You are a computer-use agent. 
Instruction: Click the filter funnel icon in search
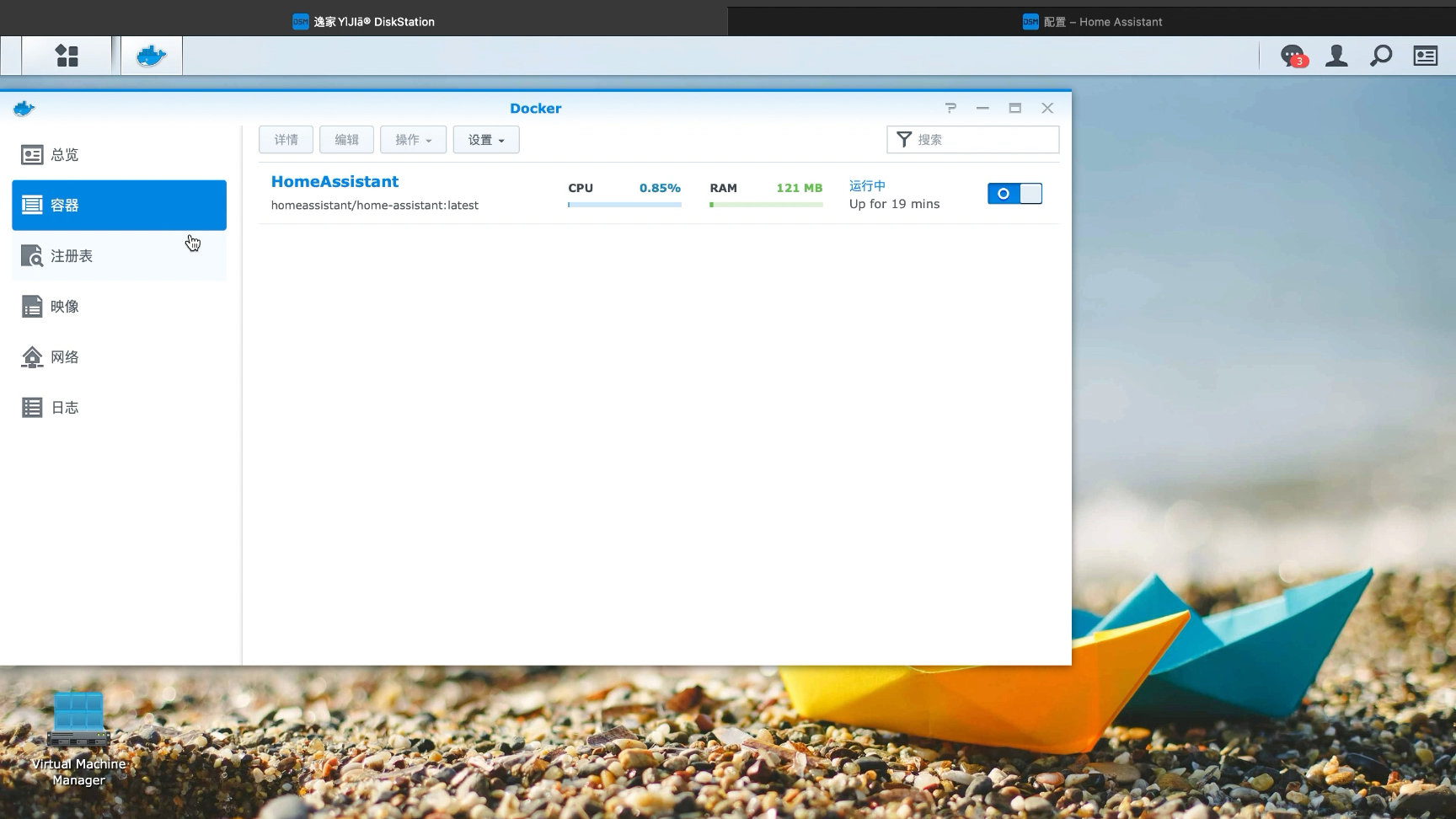click(x=904, y=139)
